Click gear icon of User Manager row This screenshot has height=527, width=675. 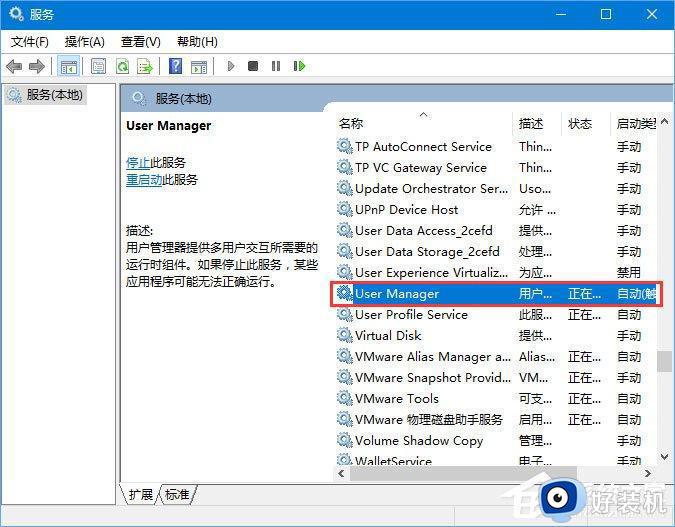click(344, 293)
